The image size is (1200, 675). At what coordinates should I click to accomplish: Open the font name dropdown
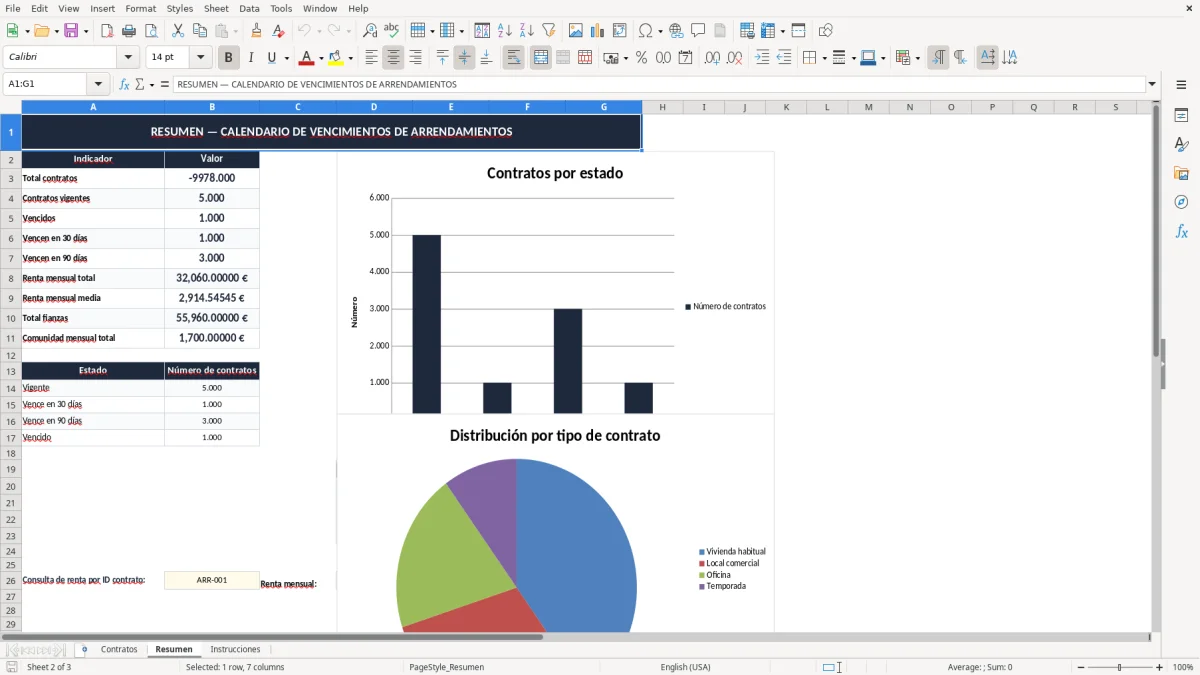[x=128, y=58]
